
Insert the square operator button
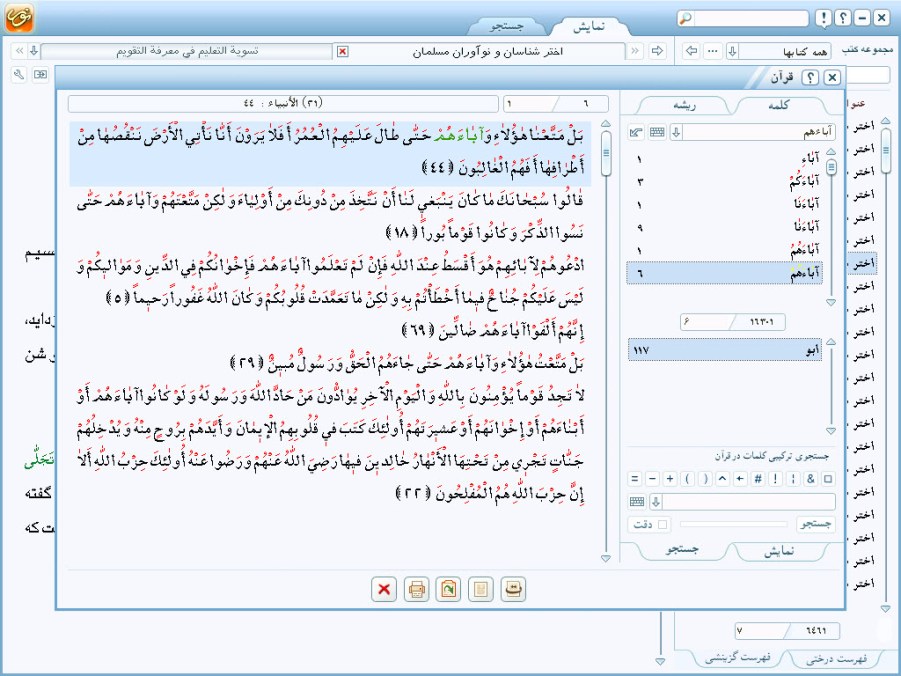click(828, 478)
